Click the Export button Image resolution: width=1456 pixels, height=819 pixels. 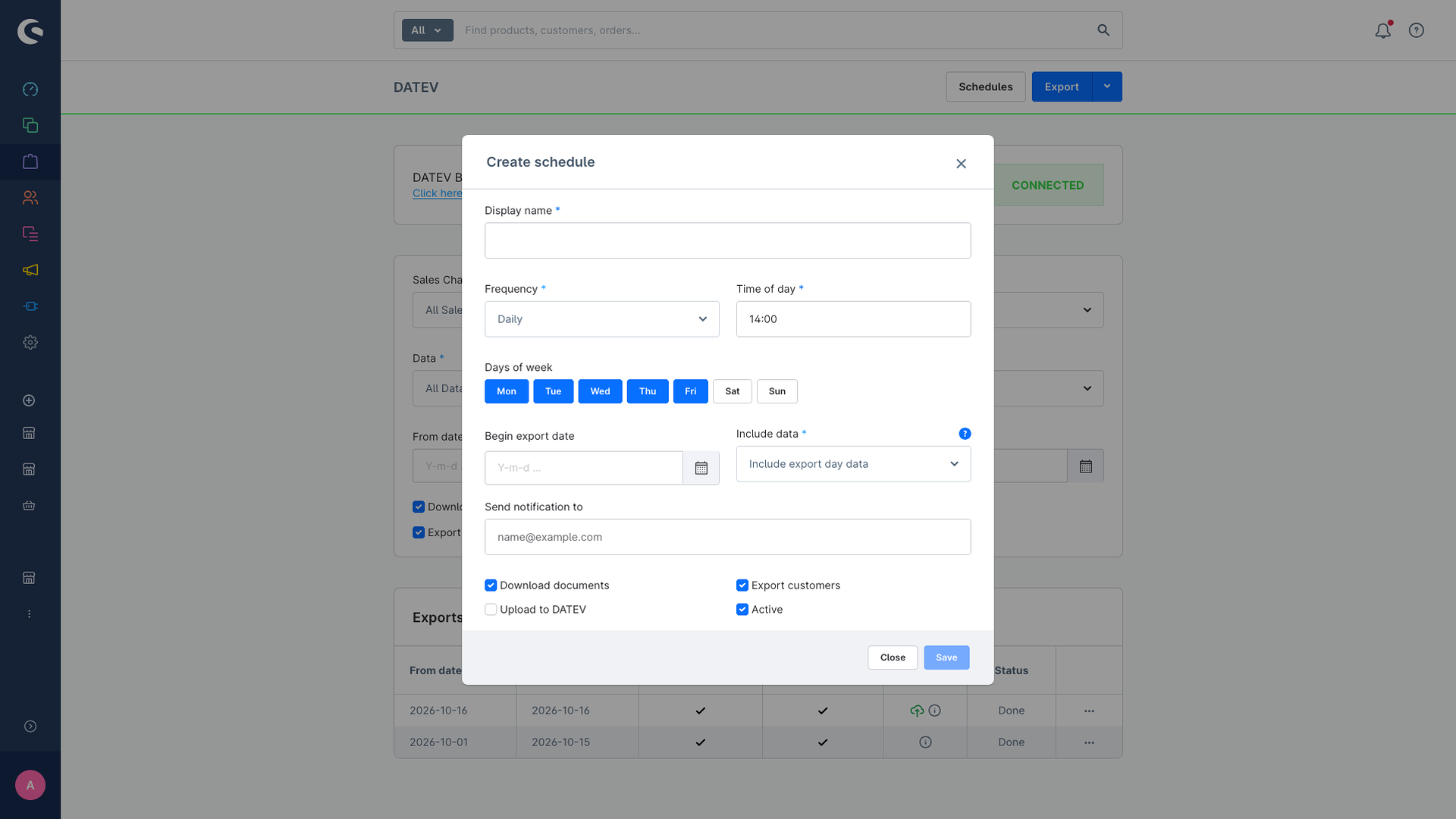click(x=1062, y=86)
